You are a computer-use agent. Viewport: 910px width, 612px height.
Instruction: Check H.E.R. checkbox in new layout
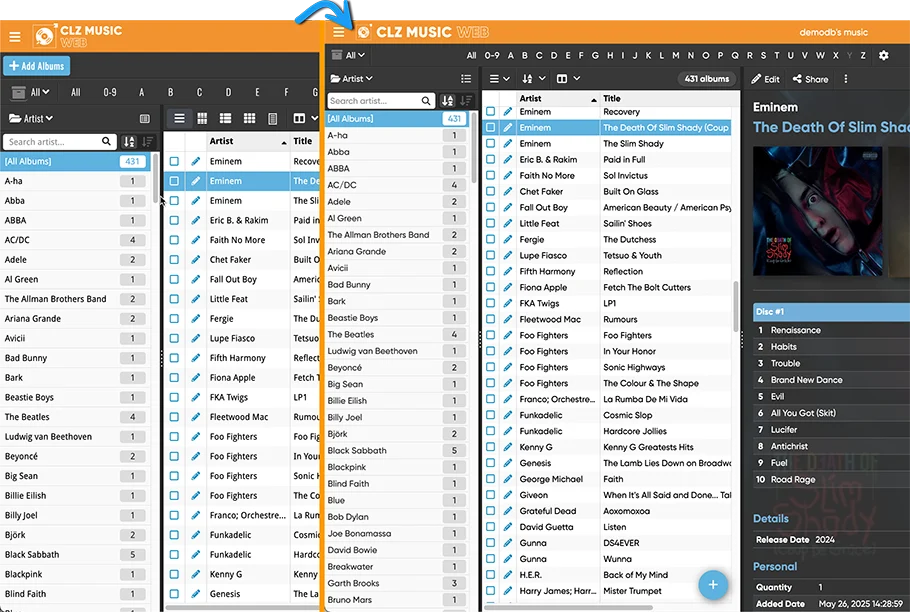[x=490, y=575]
